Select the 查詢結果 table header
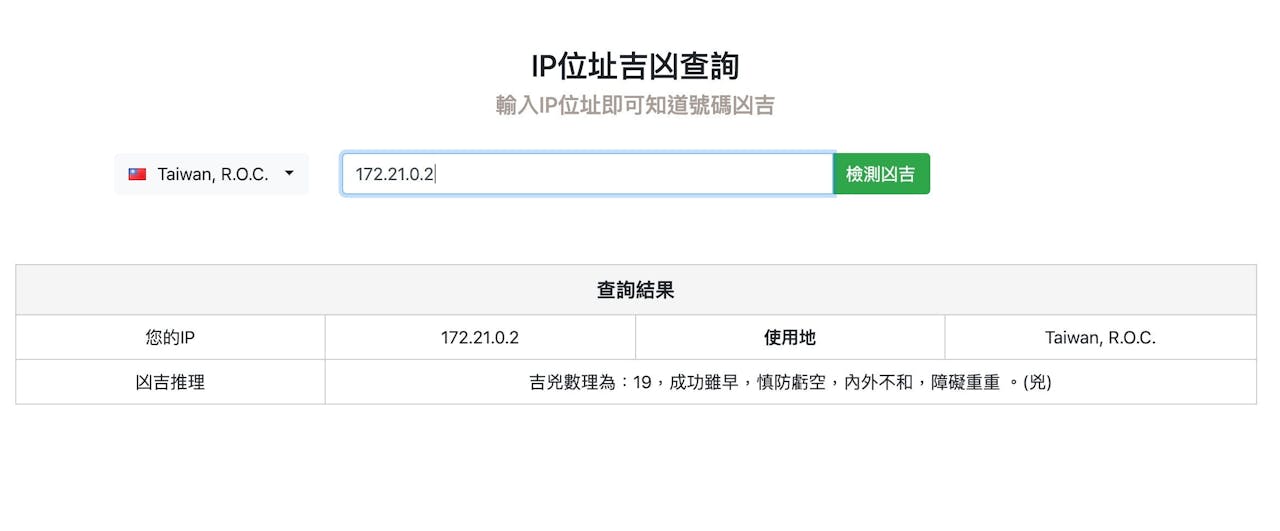This screenshot has height=531, width=1280. pos(636,290)
